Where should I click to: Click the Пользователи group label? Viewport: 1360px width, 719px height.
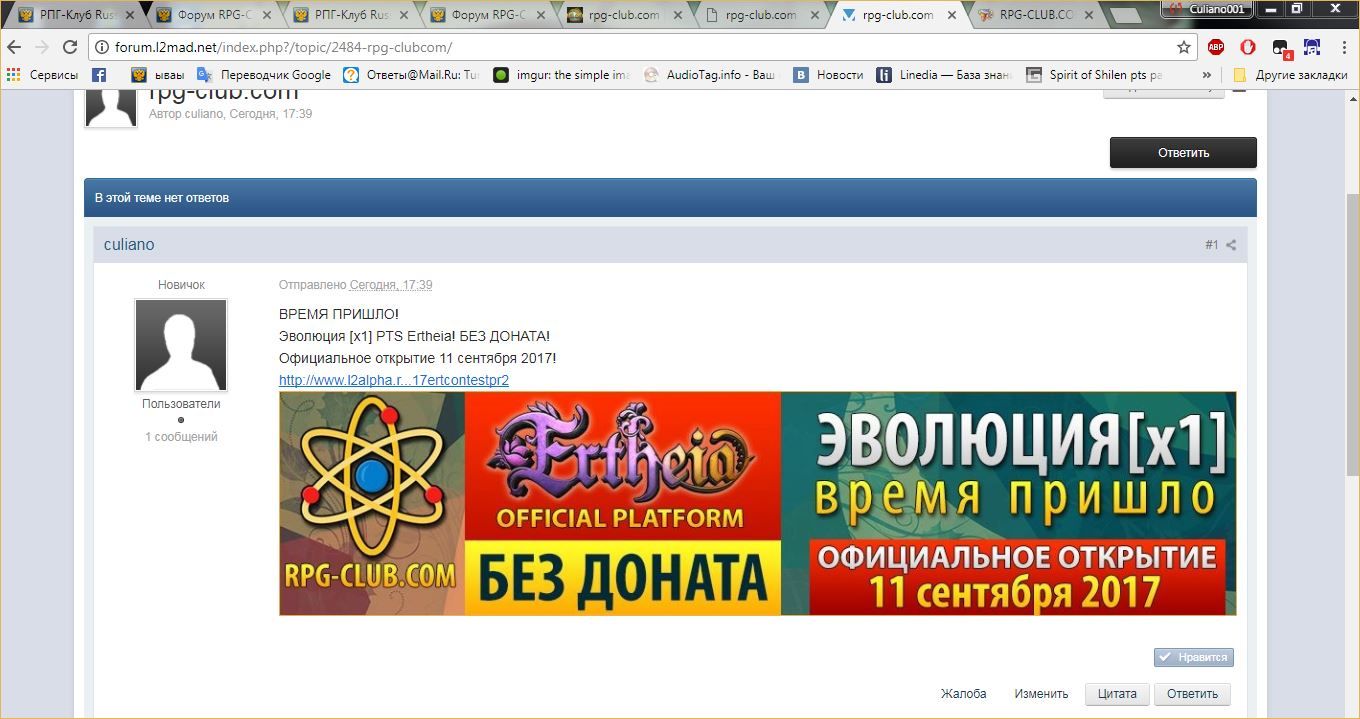point(181,404)
